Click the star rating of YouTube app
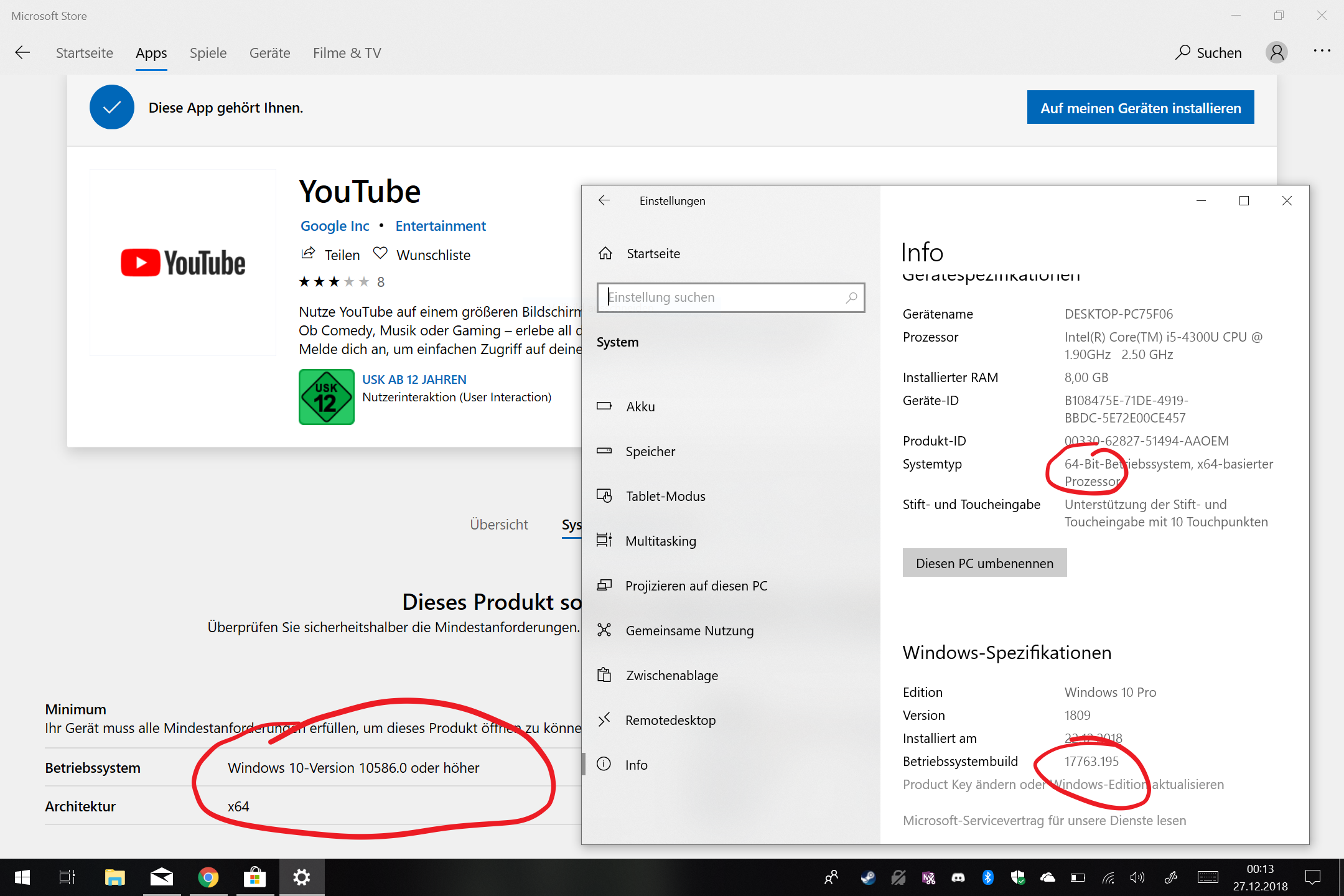Image resolution: width=1344 pixels, height=896 pixels. 334,282
